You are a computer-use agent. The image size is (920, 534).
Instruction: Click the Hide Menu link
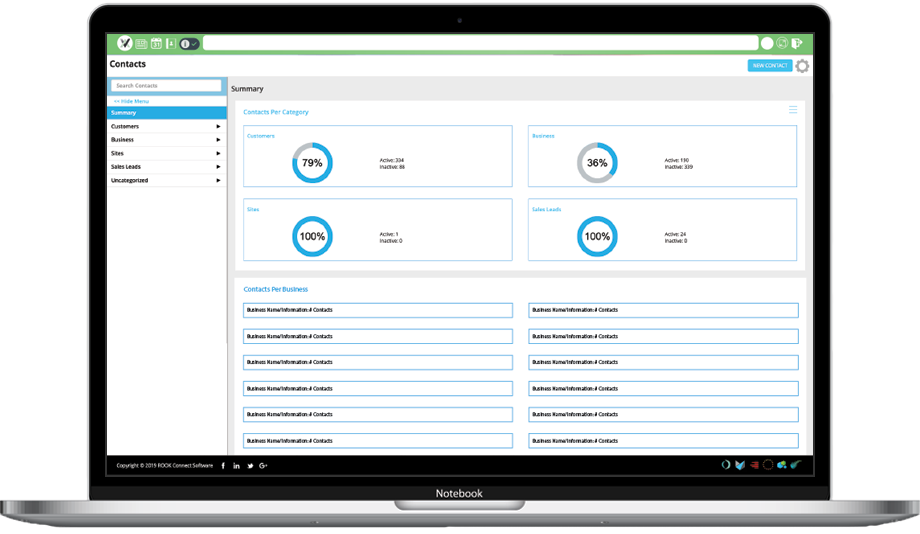coord(131,101)
